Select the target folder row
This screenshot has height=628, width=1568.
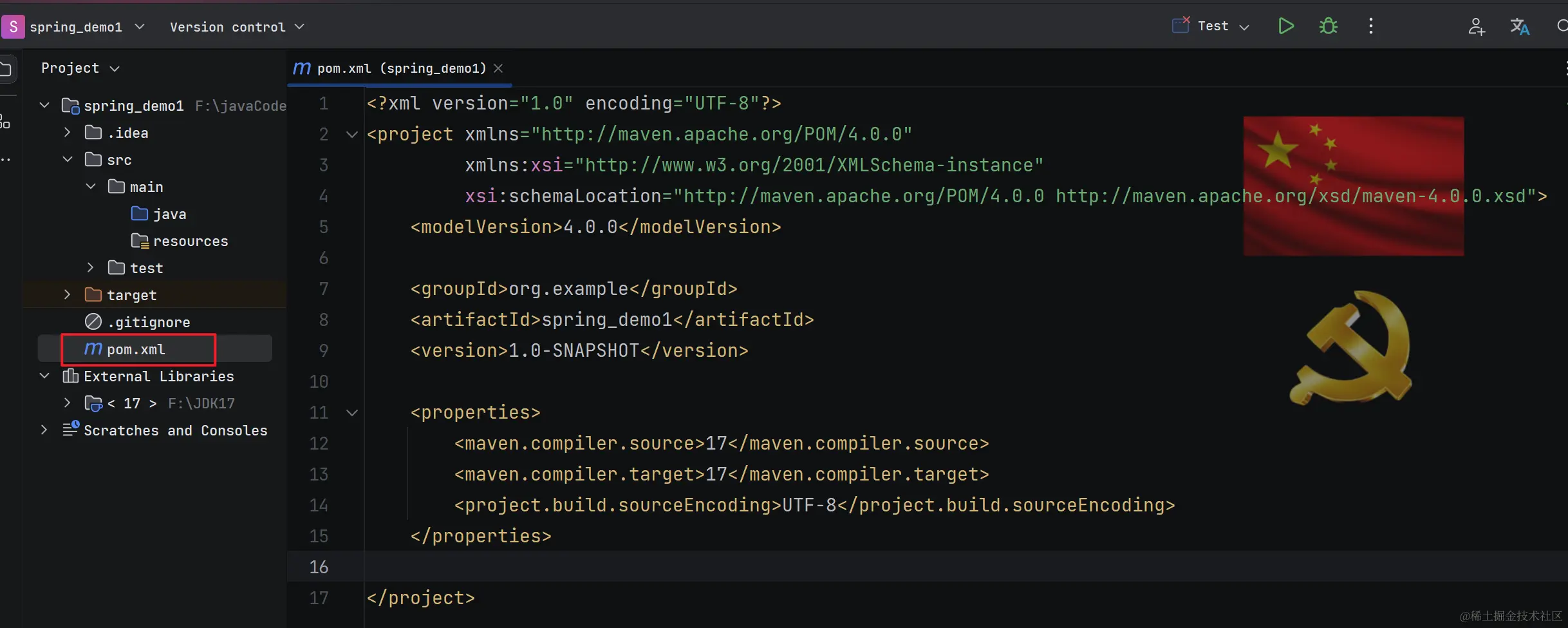[154, 294]
